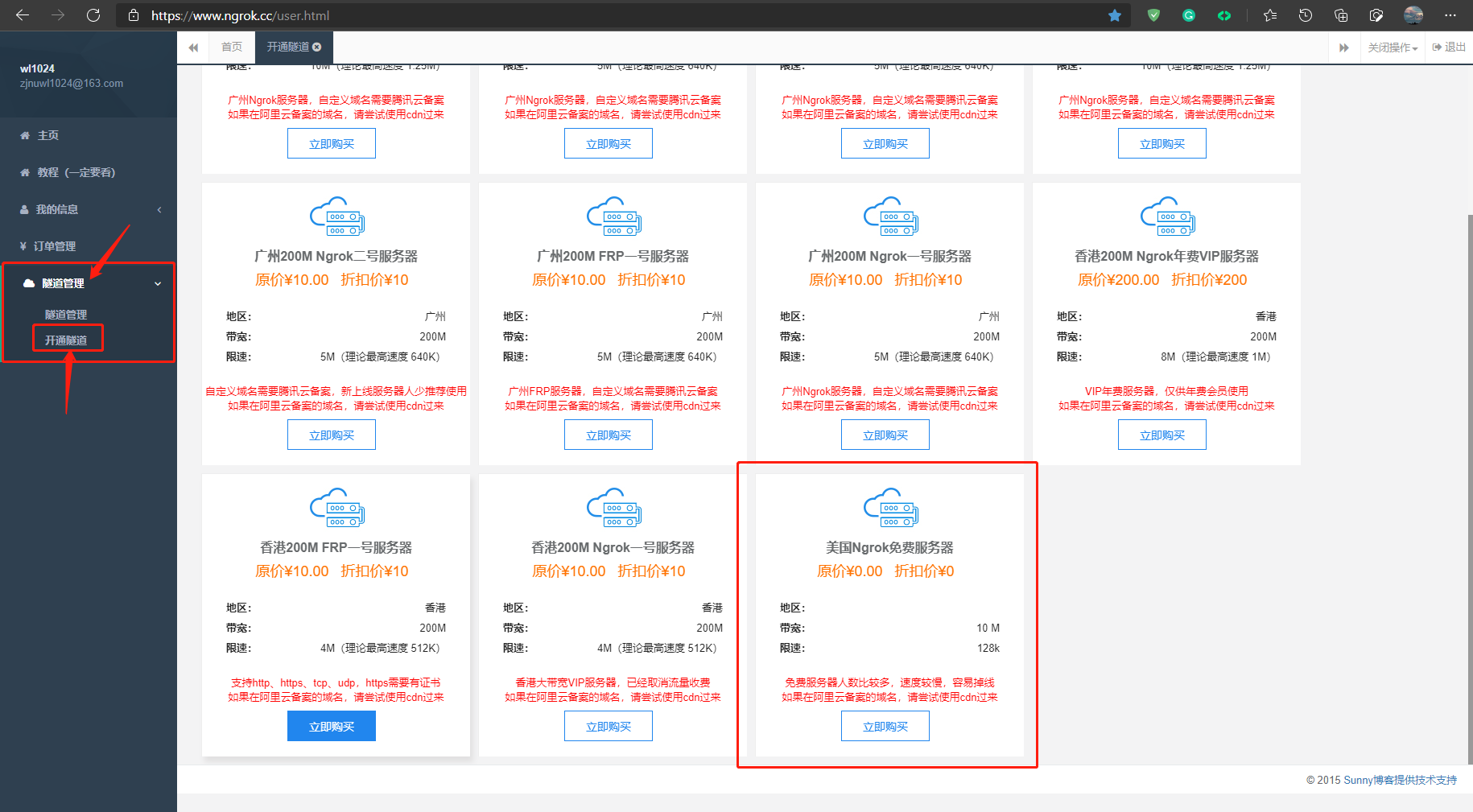This screenshot has height=812, width=1473.
Task: Click note VIP年费服务器，仅供年费会员使用
Action: point(1166,391)
